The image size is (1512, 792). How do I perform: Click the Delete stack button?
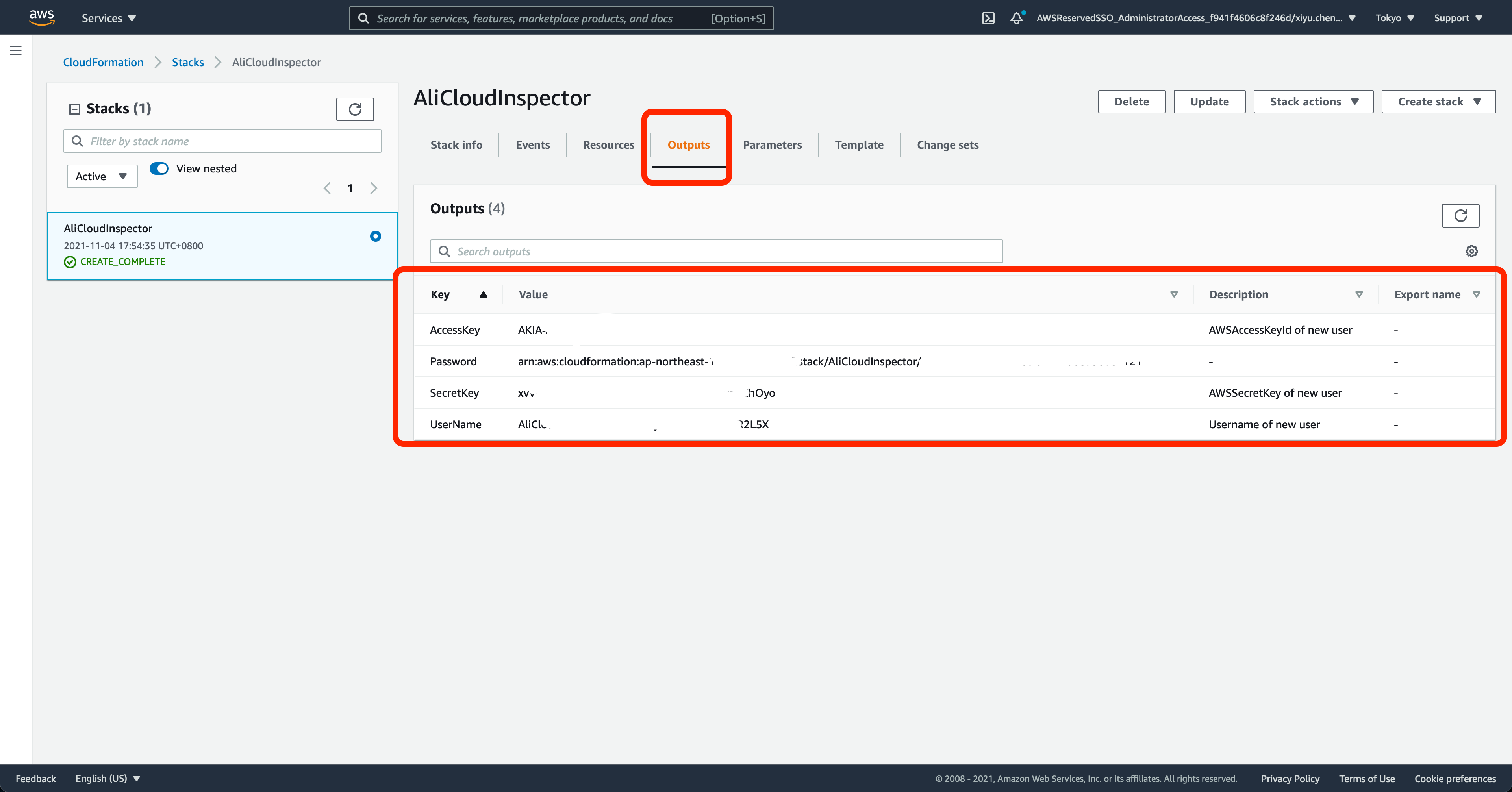[x=1132, y=102]
